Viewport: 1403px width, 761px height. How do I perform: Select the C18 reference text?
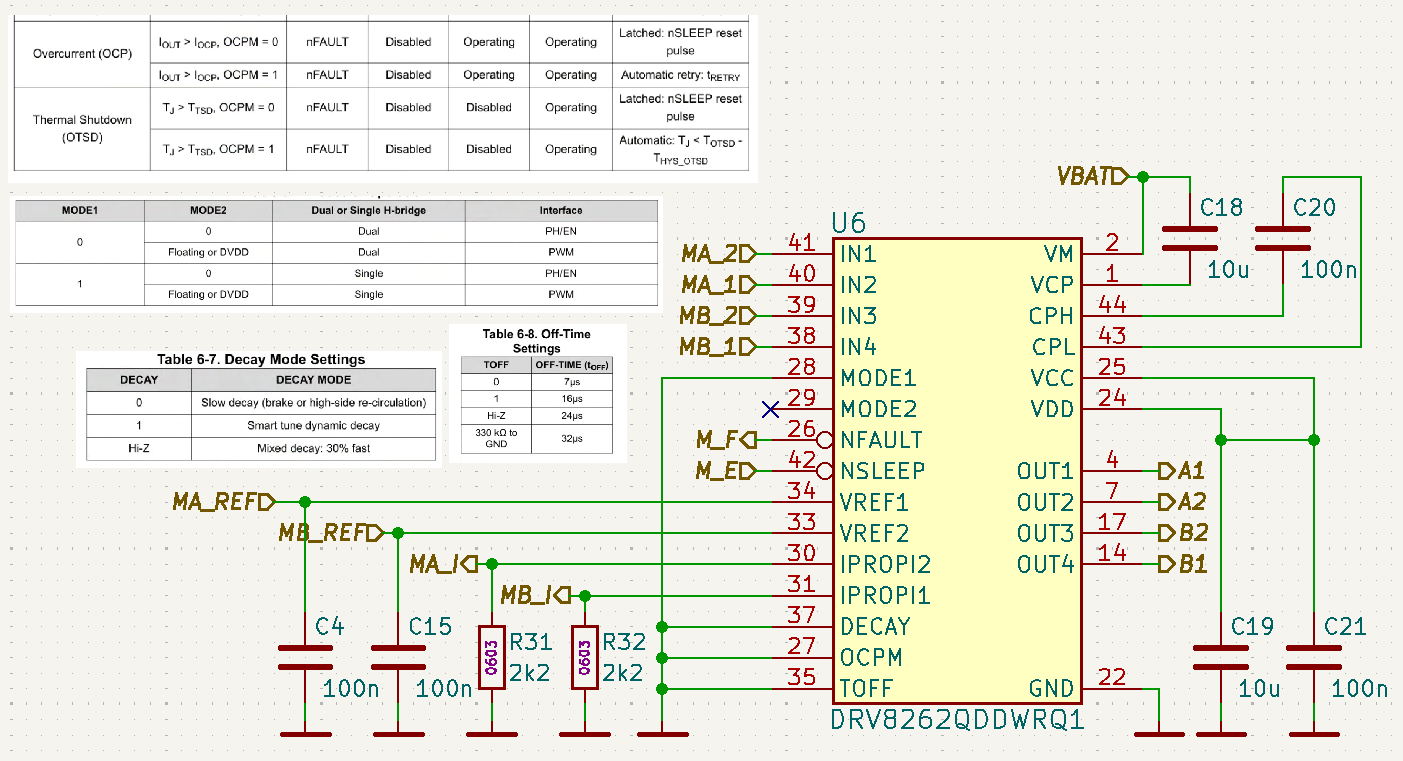(1222, 208)
